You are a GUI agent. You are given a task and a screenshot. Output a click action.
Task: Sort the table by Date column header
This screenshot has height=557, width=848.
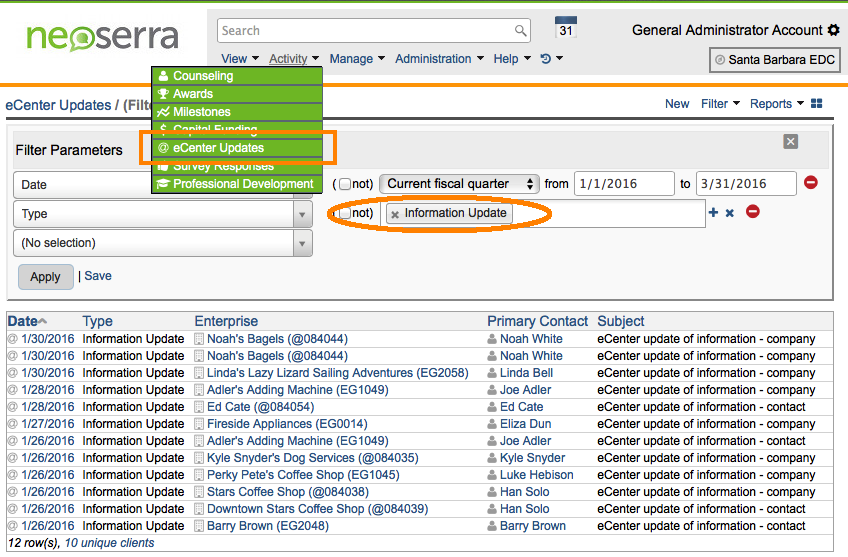tap(22, 321)
